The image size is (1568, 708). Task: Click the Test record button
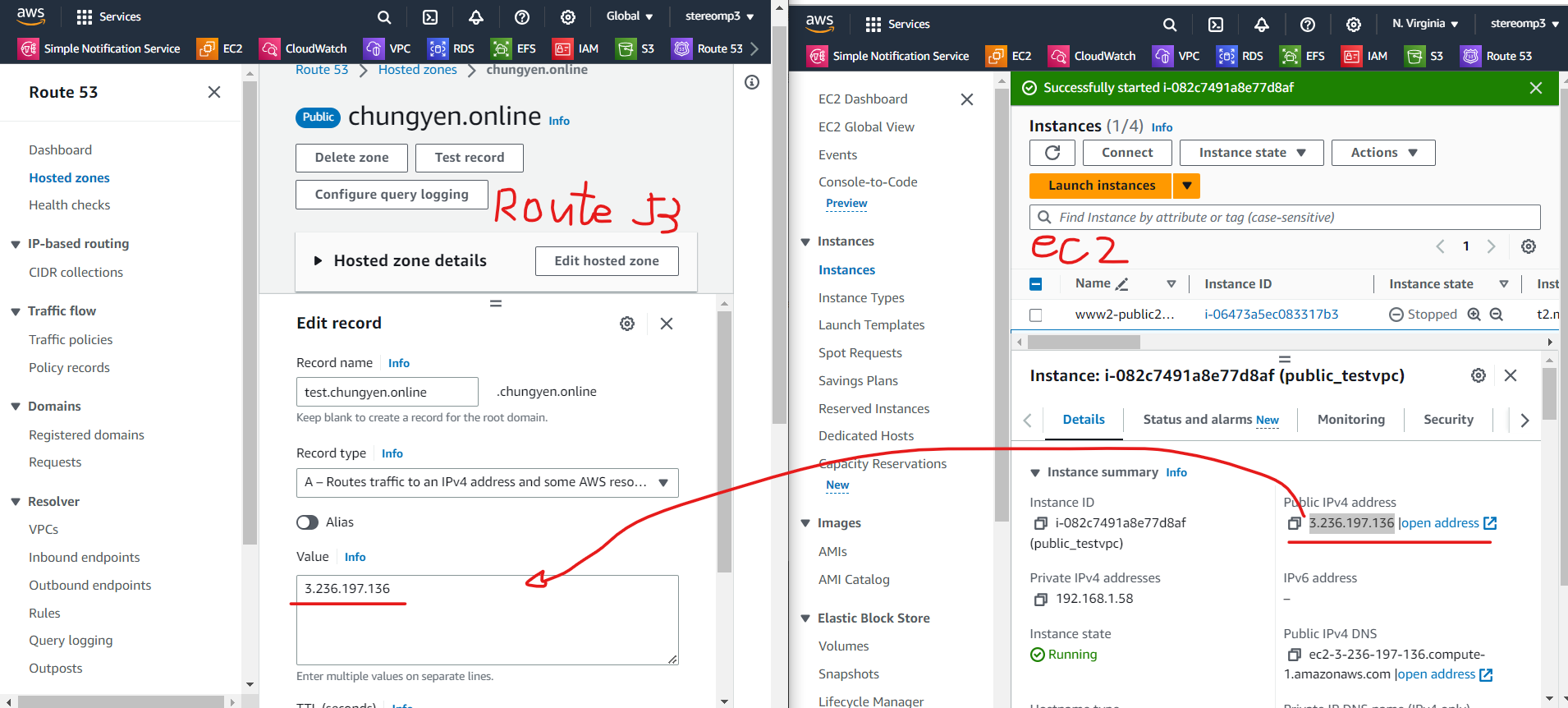[x=470, y=158]
